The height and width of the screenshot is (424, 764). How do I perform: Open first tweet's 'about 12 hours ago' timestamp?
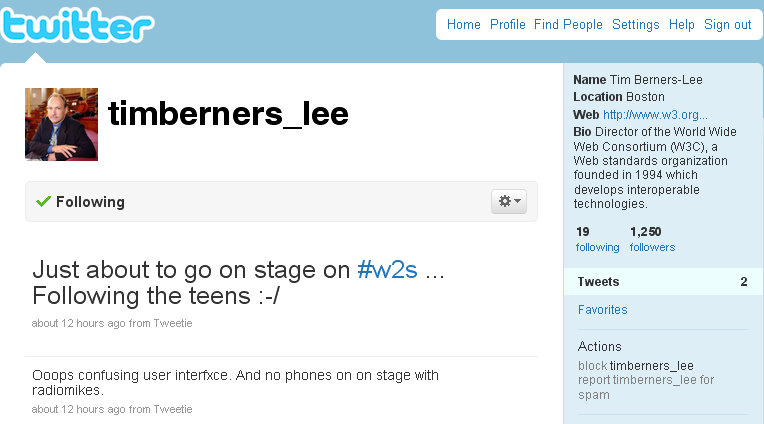pyautogui.click(x=78, y=323)
